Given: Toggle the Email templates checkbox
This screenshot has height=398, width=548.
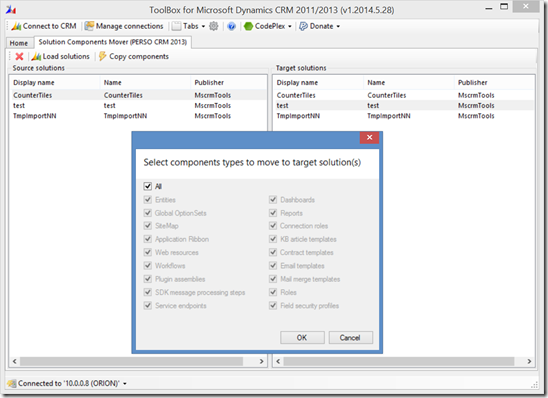Looking at the screenshot, I should (x=273, y=266).
